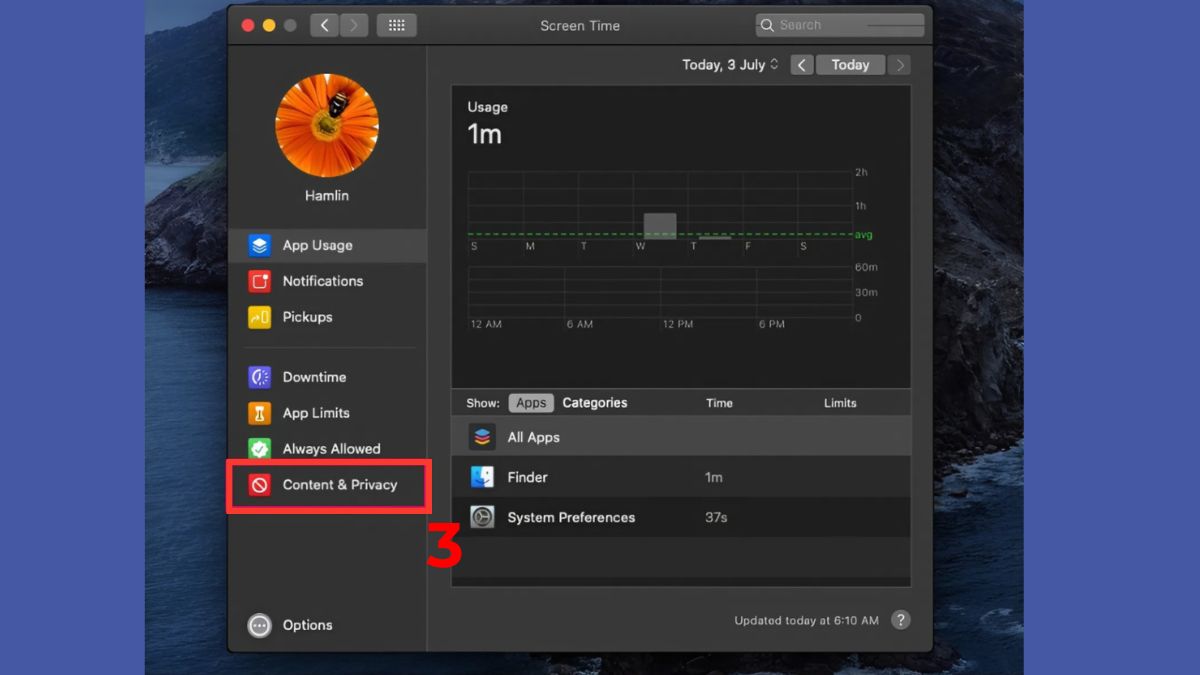Open Content & Privacy settings

point(328,485)
